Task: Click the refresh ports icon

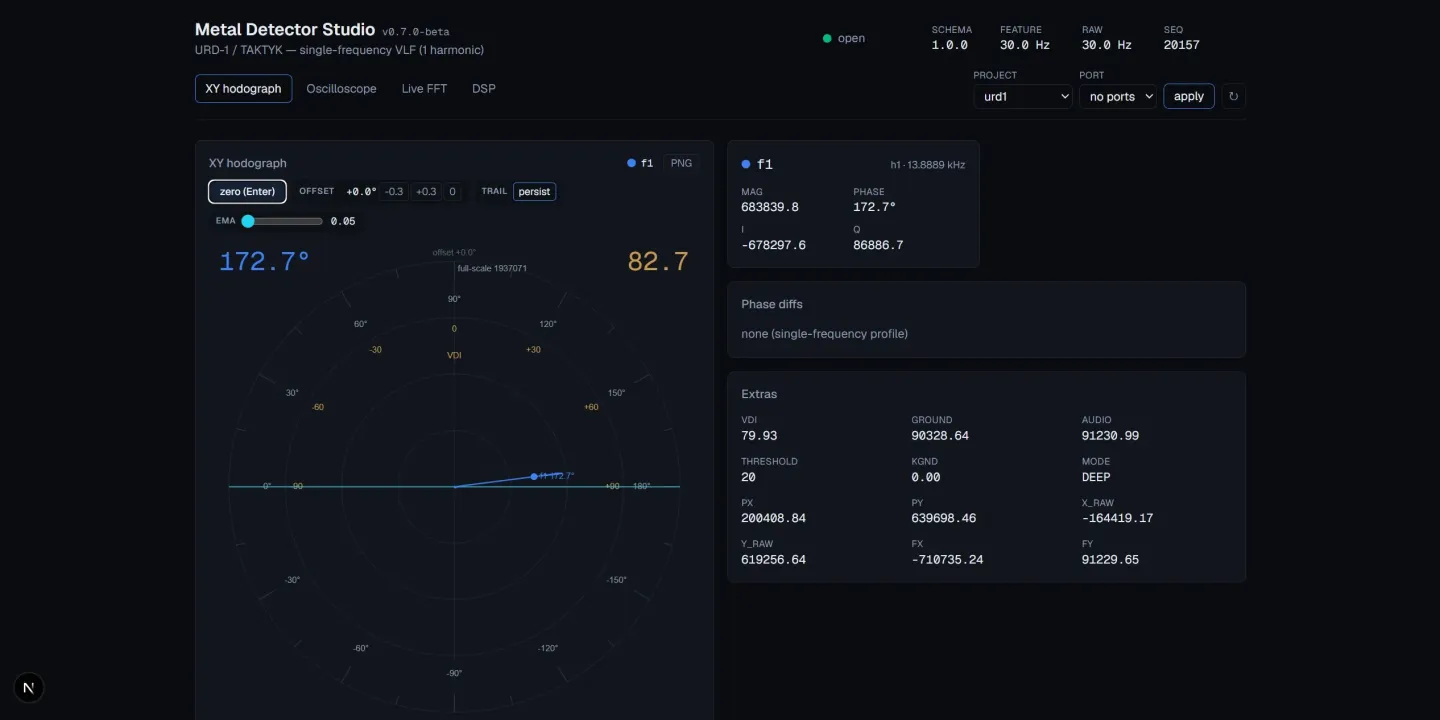Action: tap(1233, 96)
